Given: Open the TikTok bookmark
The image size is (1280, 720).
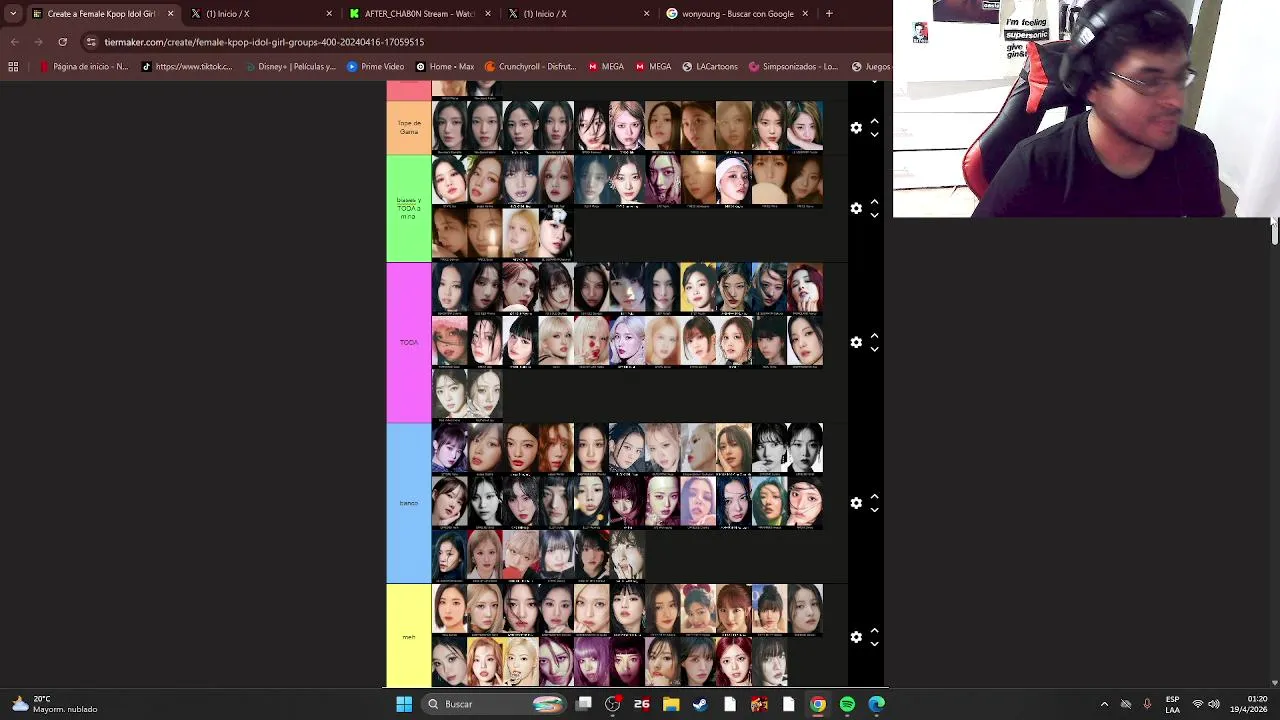Looking at the screenshot, I should pos(187,67).
